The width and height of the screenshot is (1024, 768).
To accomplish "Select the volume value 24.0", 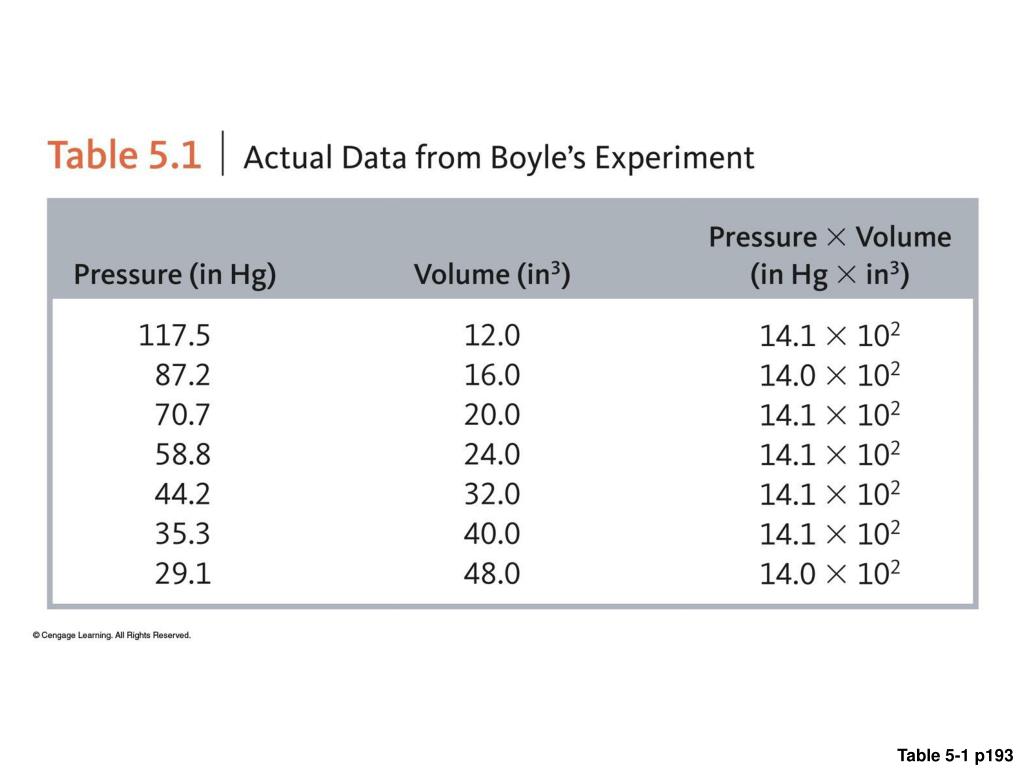I will click(492, 455).
